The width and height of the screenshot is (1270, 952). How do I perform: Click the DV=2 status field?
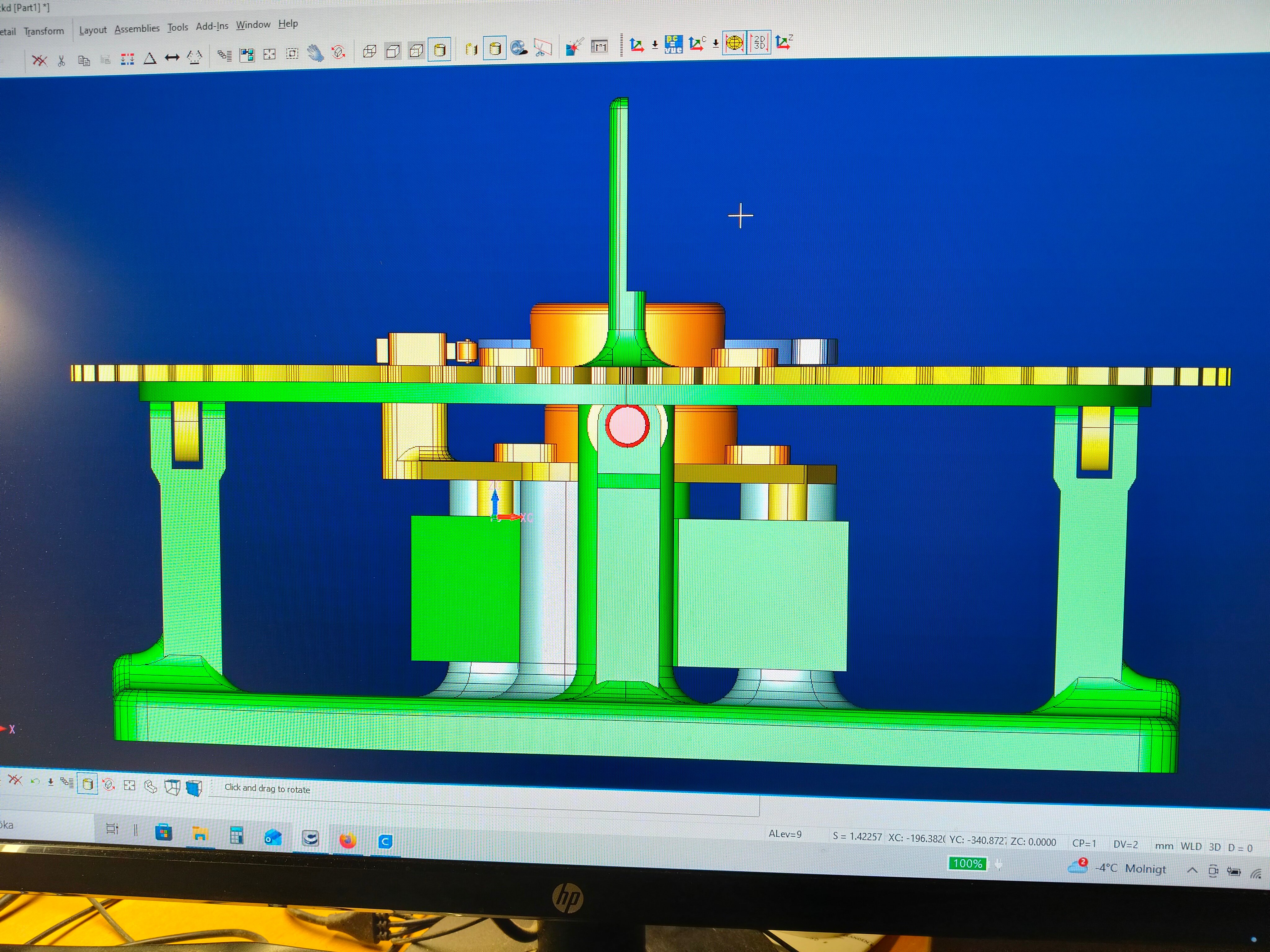click(x=1125, y=844)
